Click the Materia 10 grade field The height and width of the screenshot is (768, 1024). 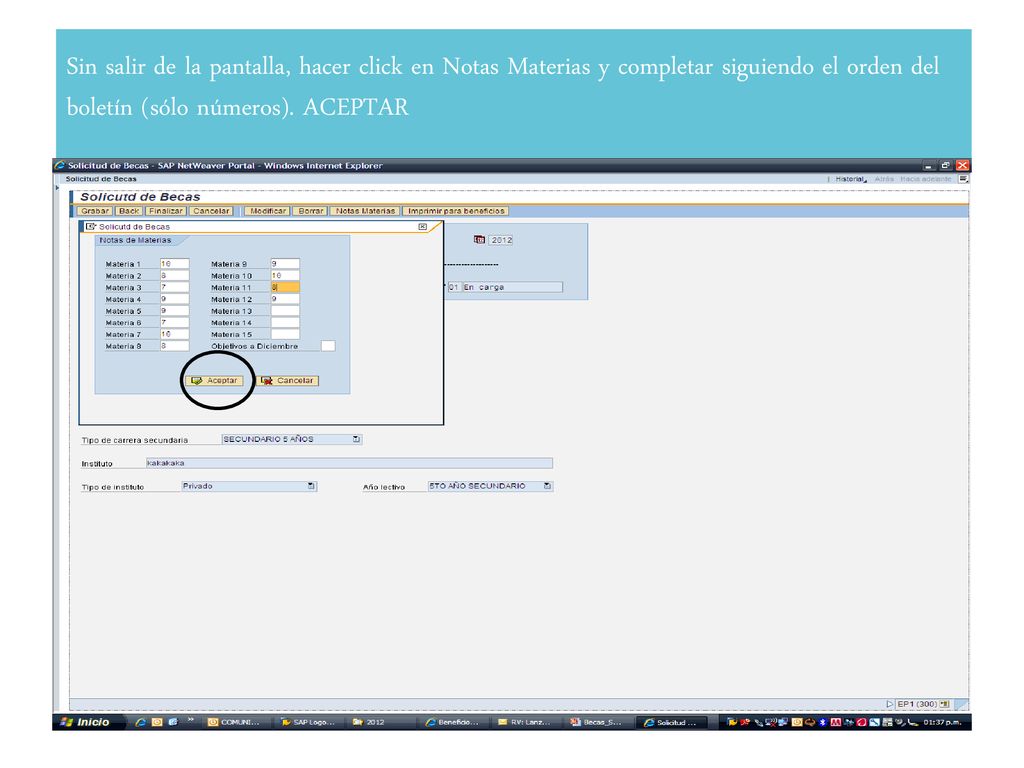coord(285,276)
